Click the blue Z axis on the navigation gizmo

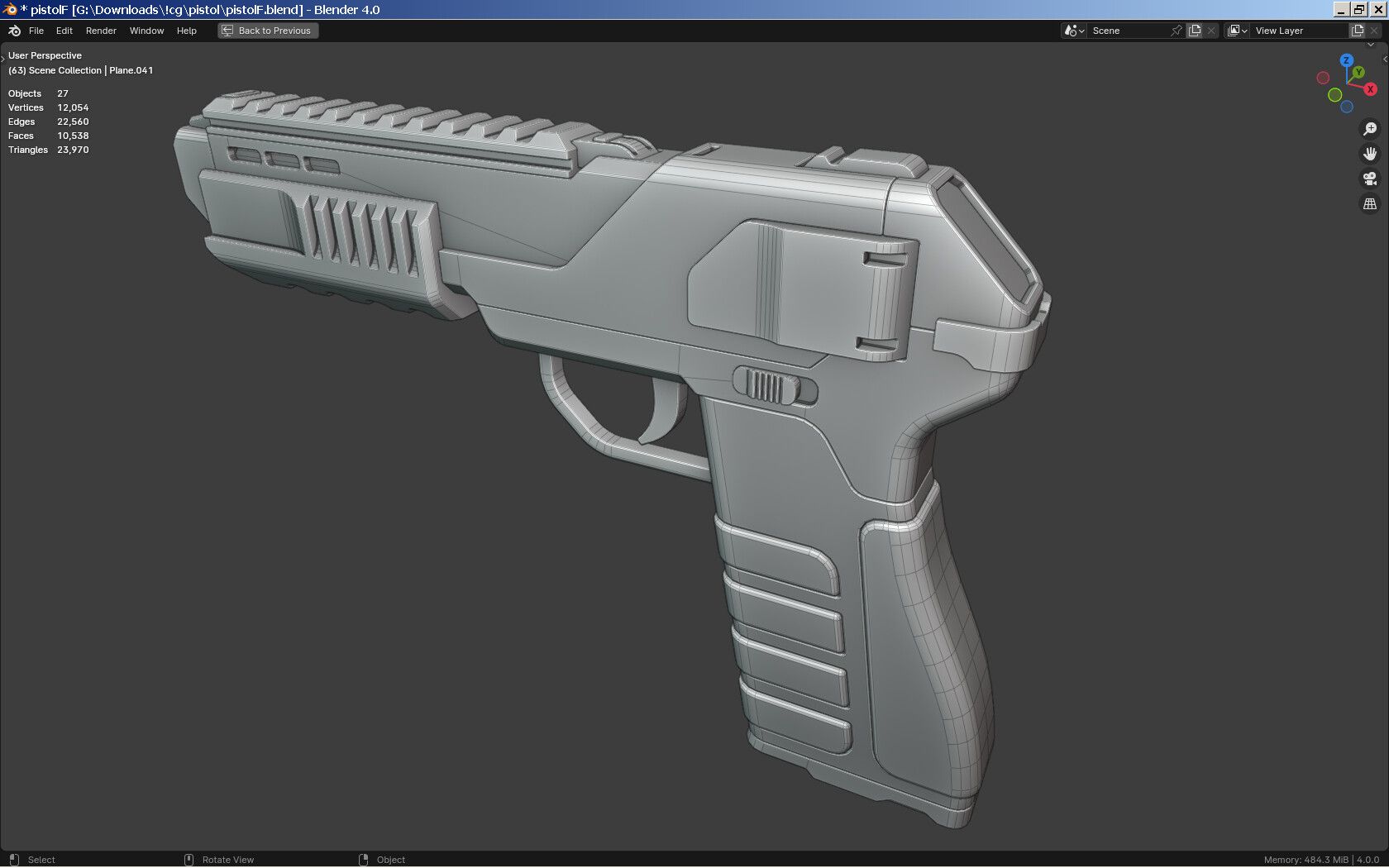click(x=1347, y=60)
